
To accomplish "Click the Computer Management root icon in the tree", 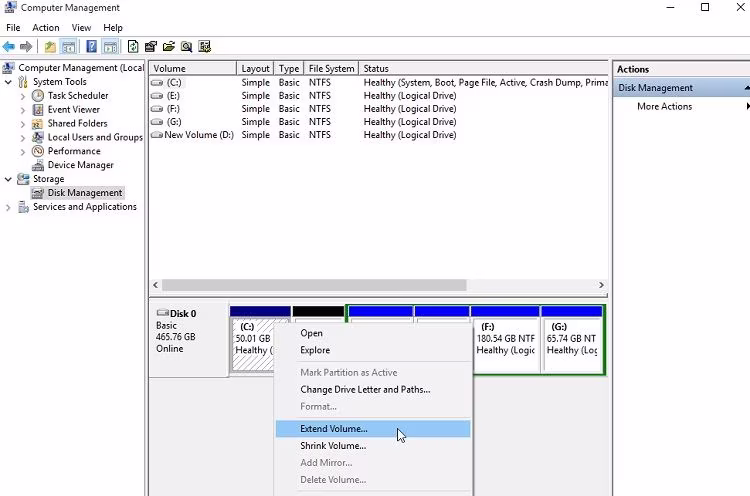I will 8,68.
